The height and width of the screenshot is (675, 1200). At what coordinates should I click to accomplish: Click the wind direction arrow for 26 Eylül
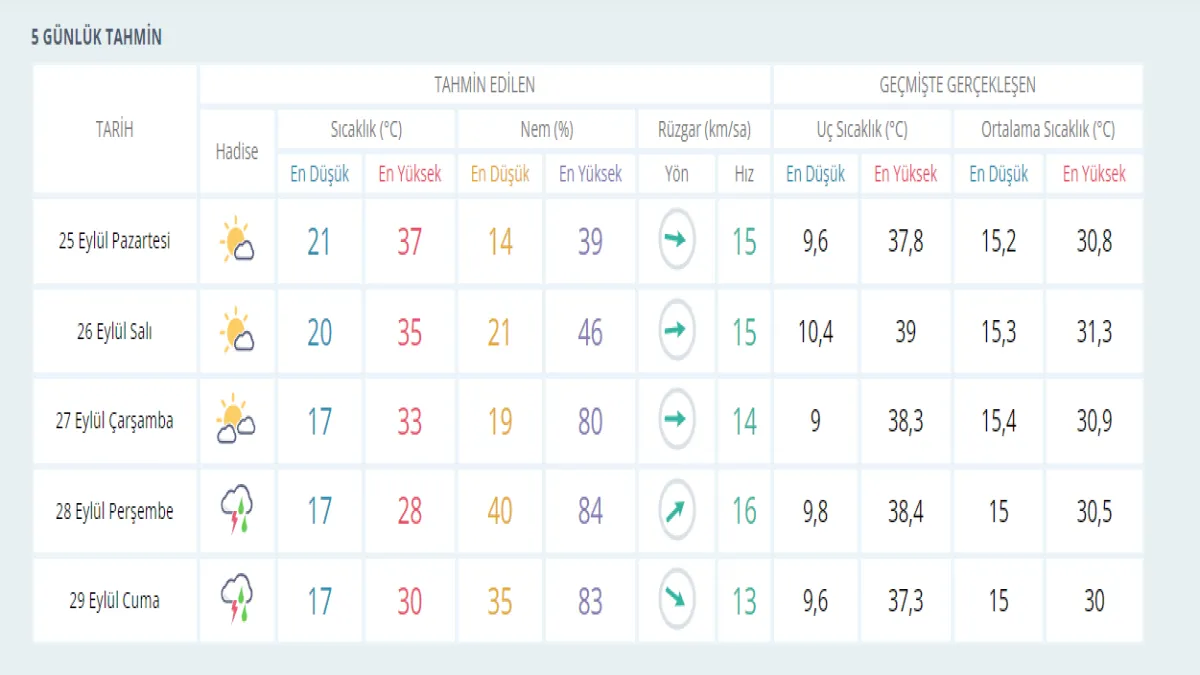tap(676, 331)
